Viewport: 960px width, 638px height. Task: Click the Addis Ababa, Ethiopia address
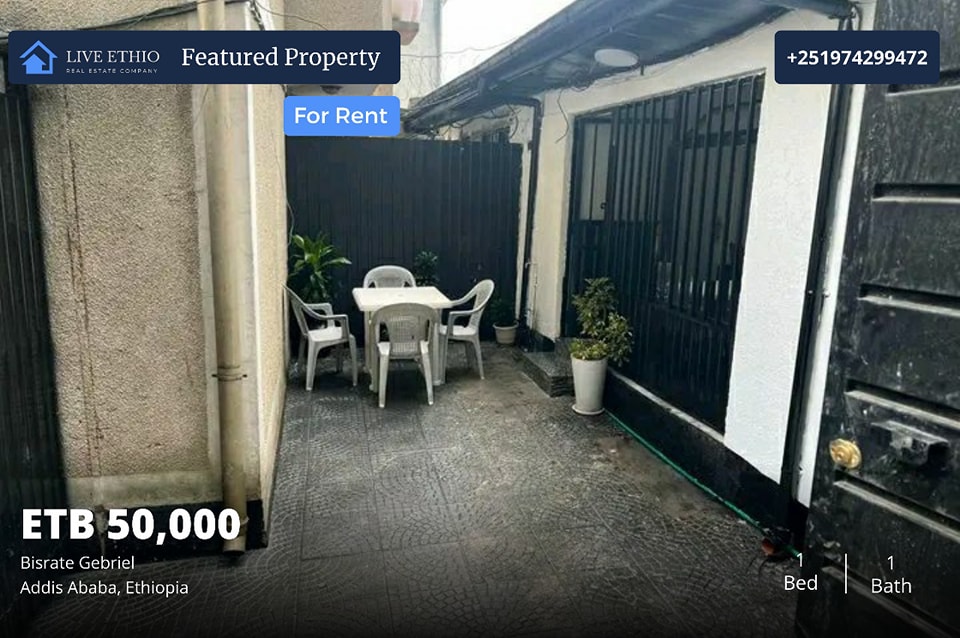point(104,588)
